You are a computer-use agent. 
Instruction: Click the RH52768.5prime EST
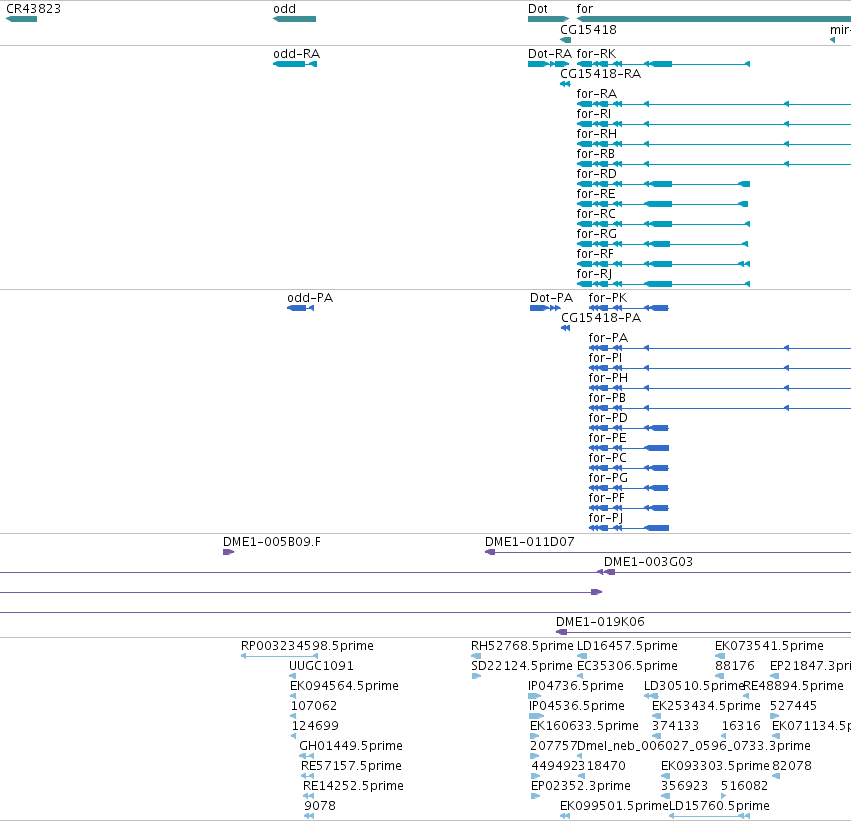[476, 656]
